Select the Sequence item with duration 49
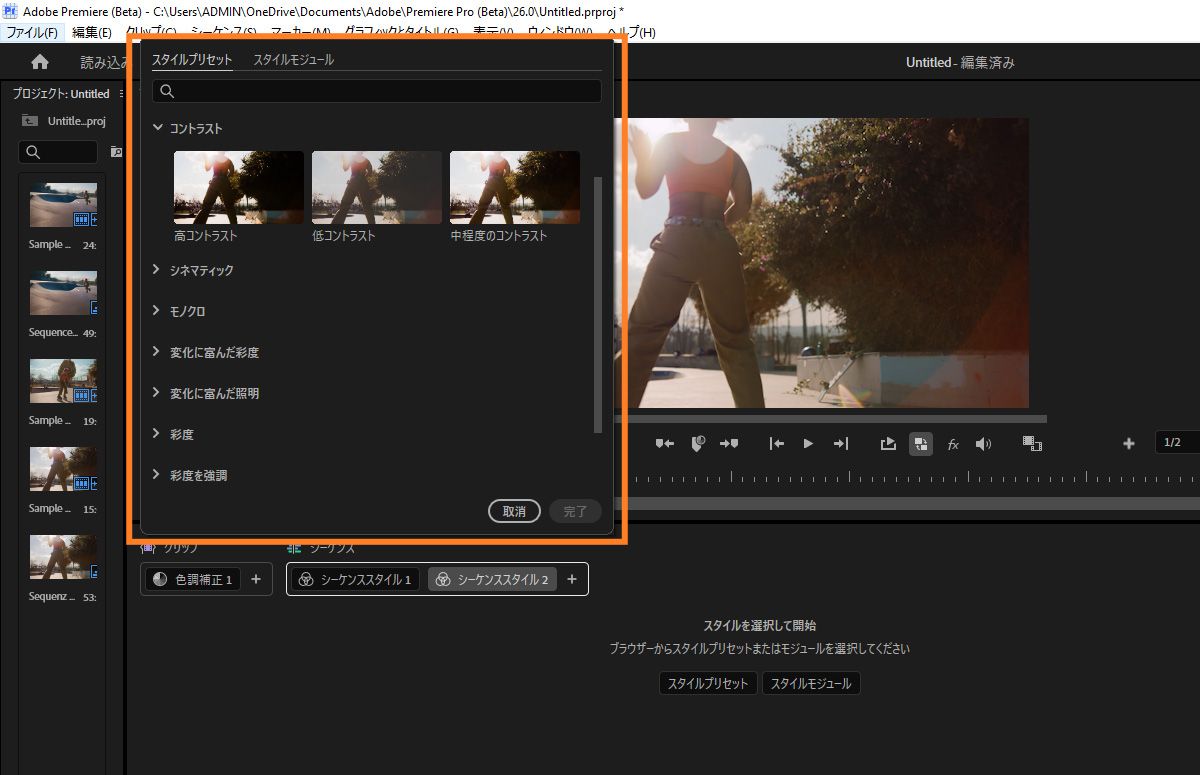The image size is (1200, 775). click(63, 293)
